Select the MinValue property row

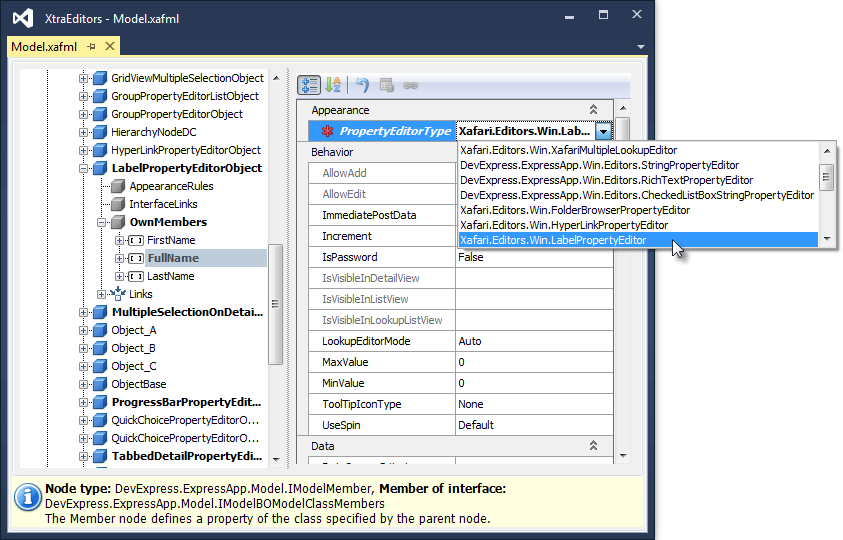[x=461, y=383]
